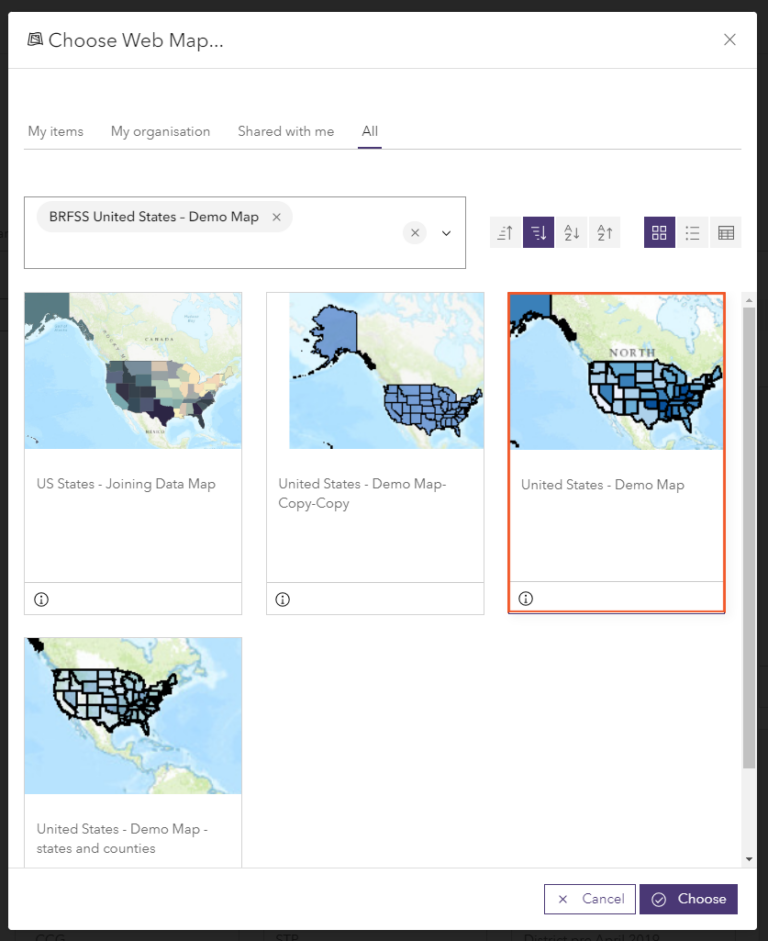Sort by date ascending icon
Screen dimensions: 768x941
click(x=505, y=232)
